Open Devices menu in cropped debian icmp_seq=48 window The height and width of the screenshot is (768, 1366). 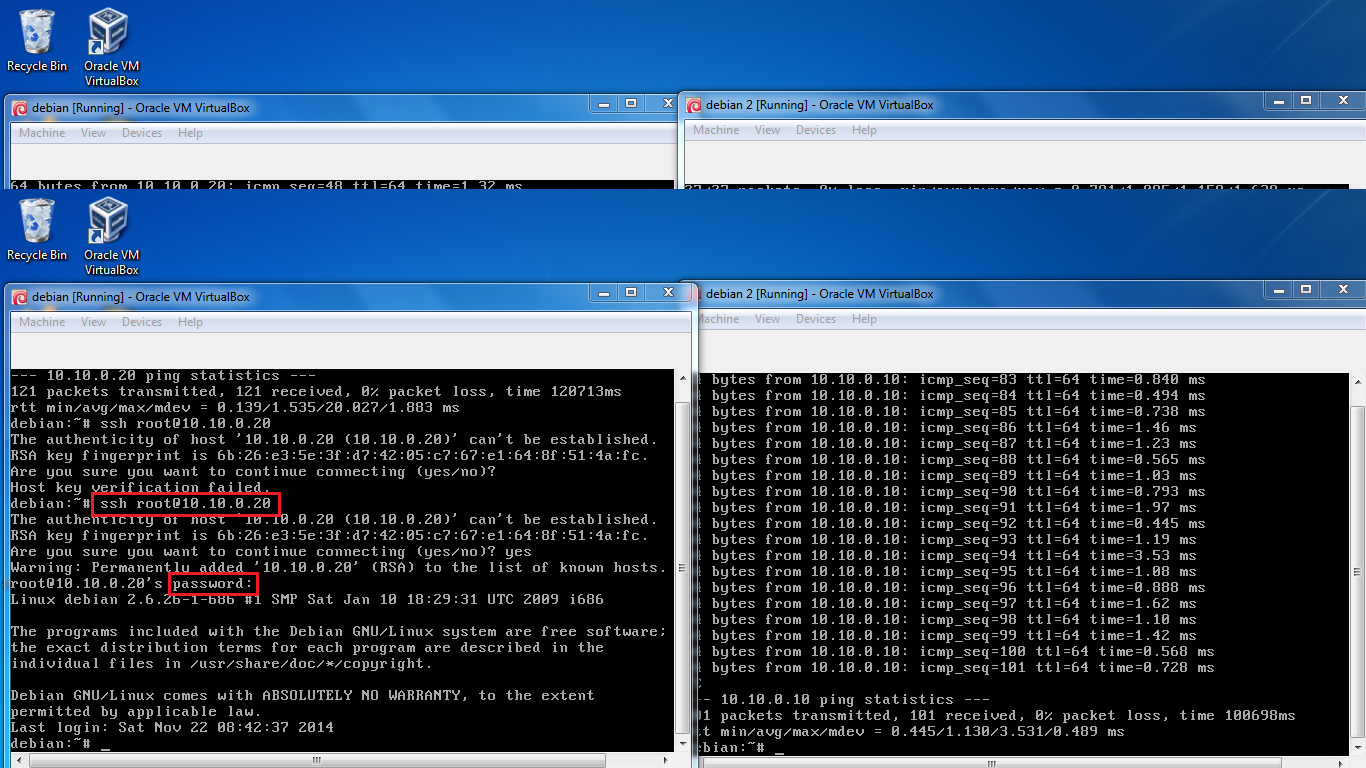142,133
